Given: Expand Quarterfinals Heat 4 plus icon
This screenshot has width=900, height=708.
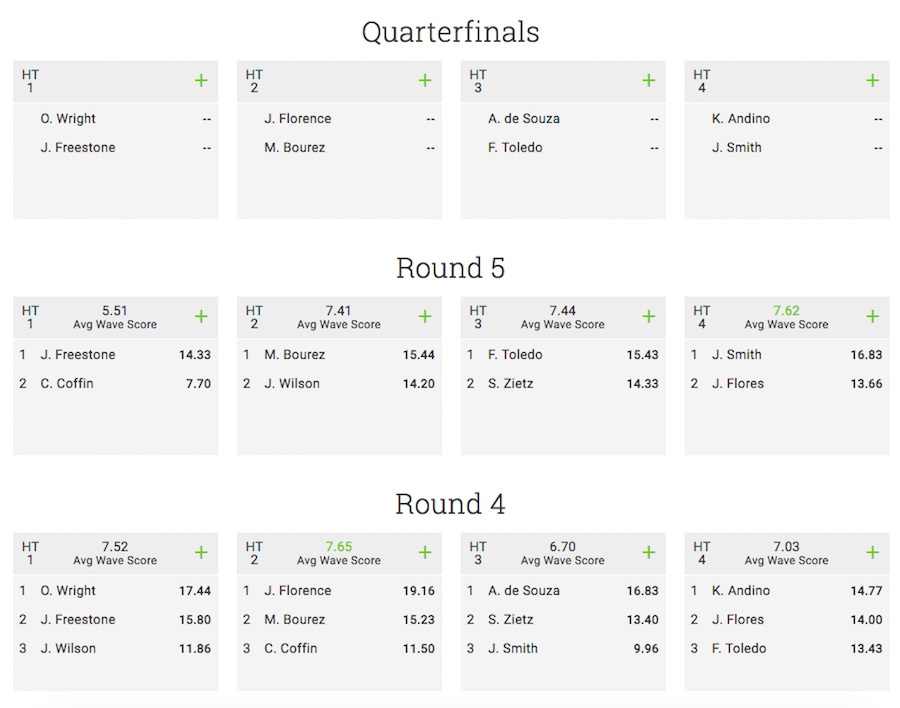Looking at the screenshot, I should [x=872, y=80].
